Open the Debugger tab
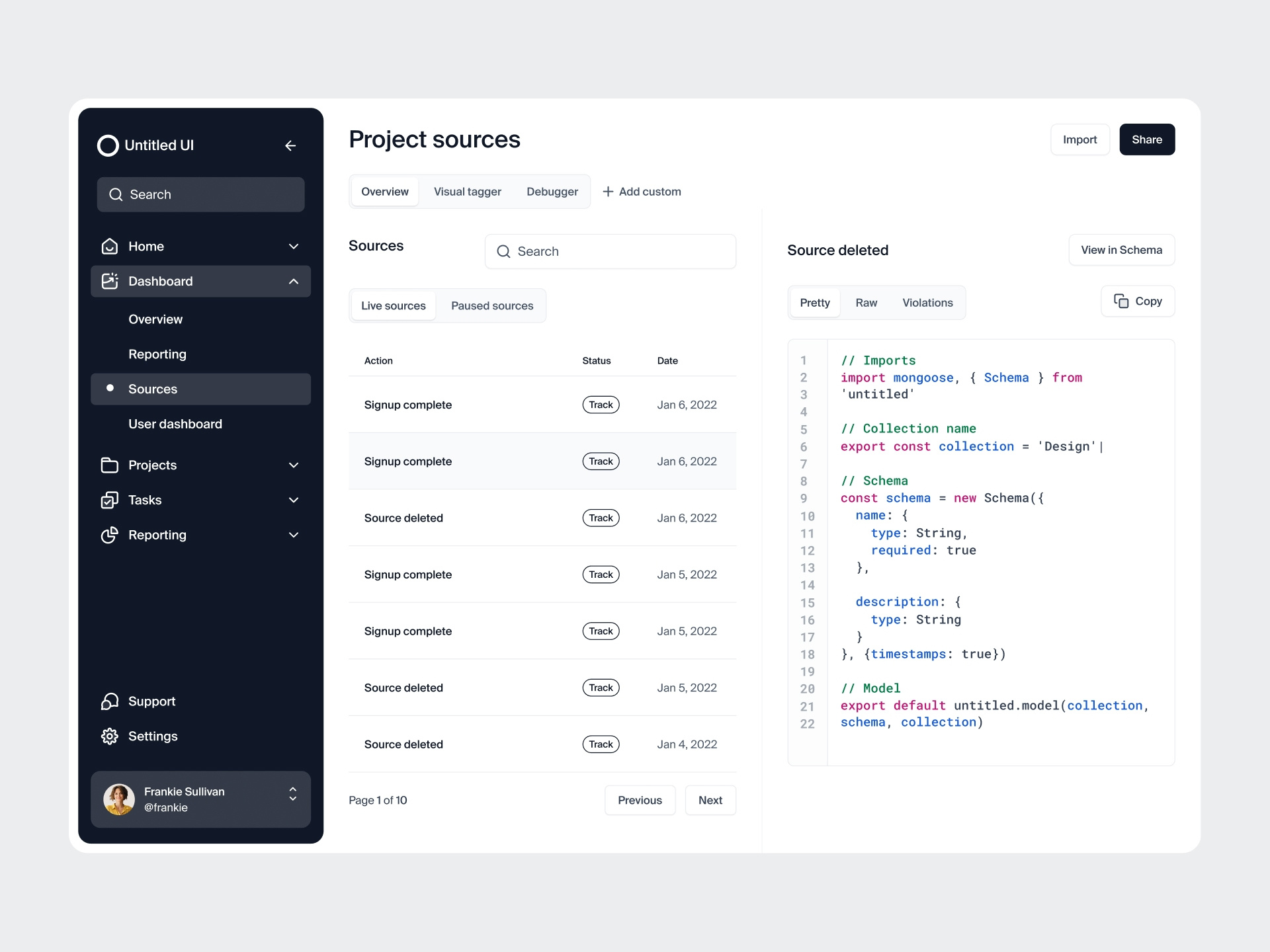Image resolution: width=1270 pixels, height=952 pixels. [552, 191]
